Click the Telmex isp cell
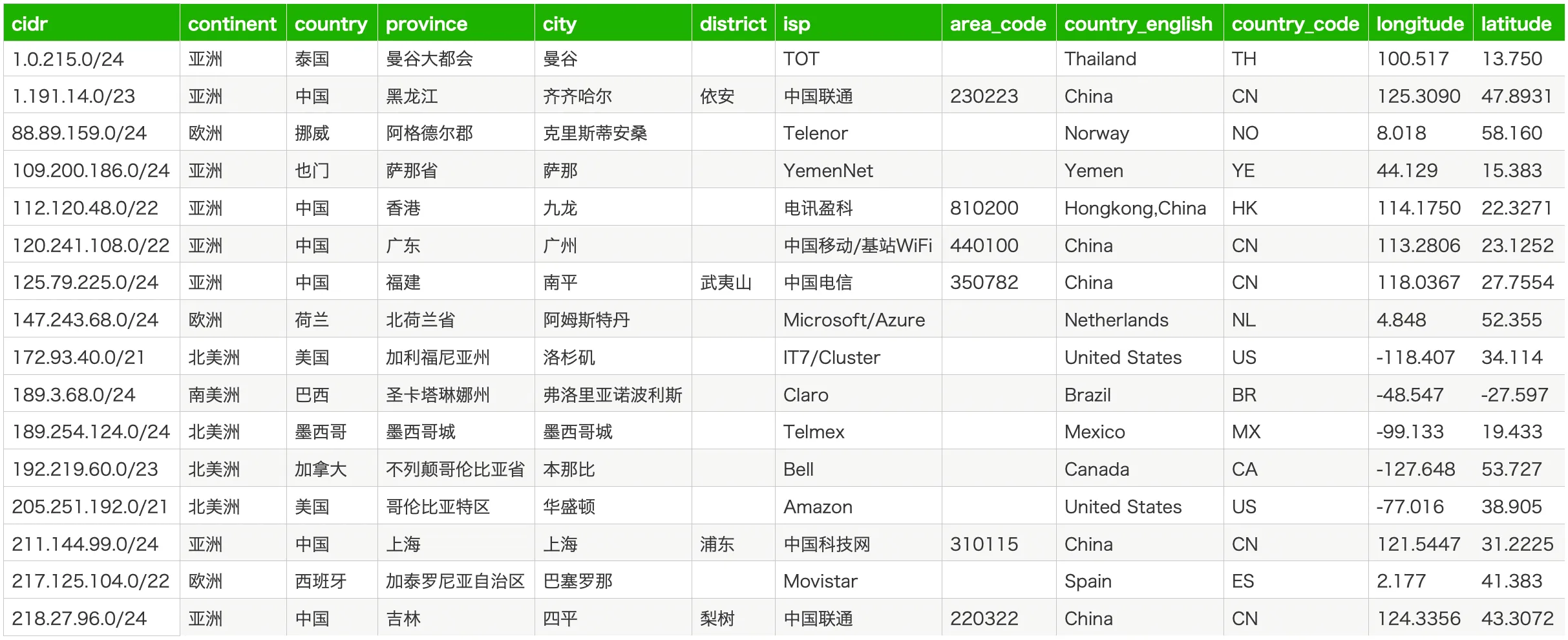The height and width of the screenshot is (640, 1568). [858, 431]
